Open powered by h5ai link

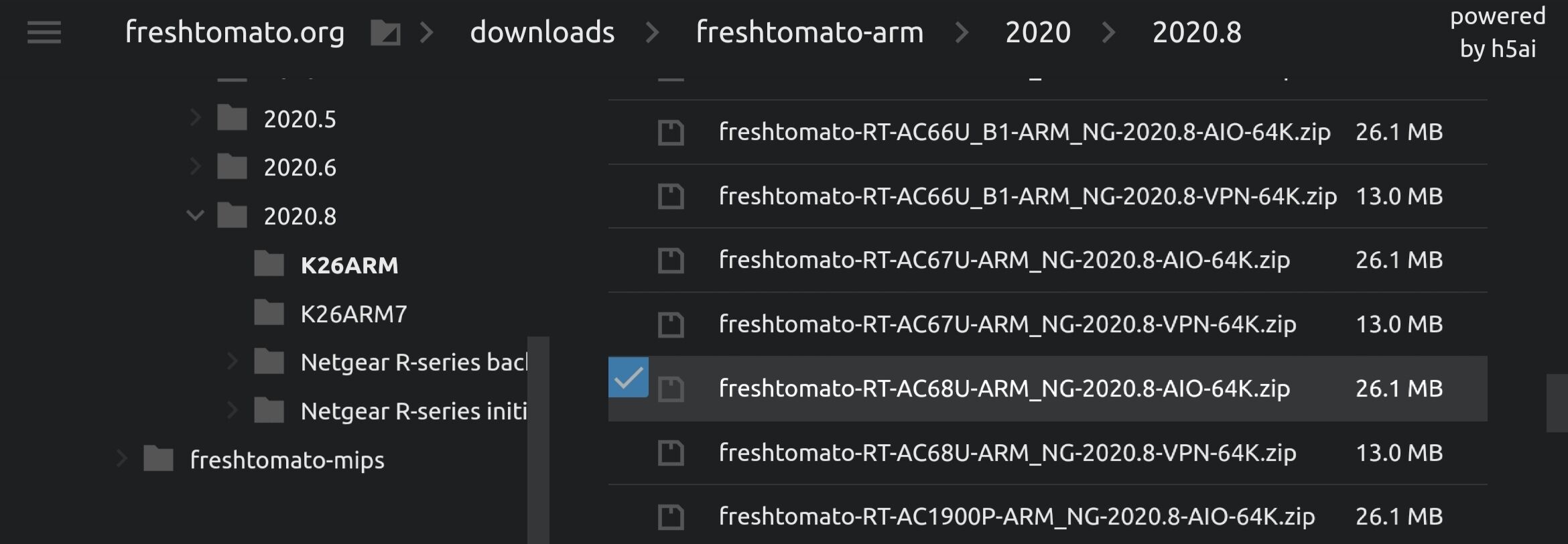tap(1498, 32)
